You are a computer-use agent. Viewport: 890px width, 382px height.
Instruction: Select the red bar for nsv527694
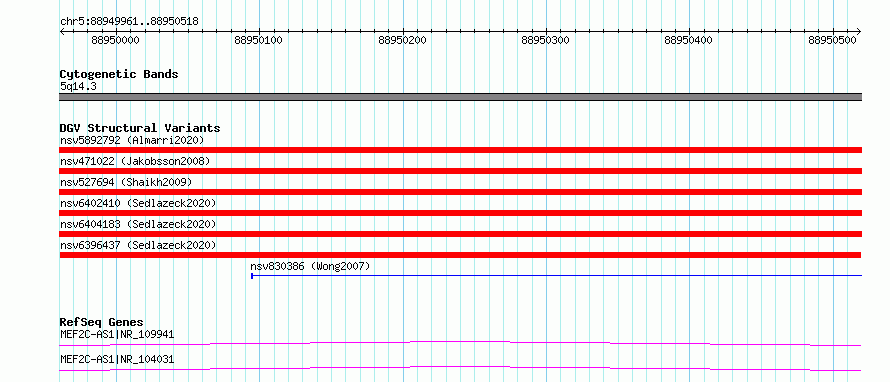[x=460, y=192]
